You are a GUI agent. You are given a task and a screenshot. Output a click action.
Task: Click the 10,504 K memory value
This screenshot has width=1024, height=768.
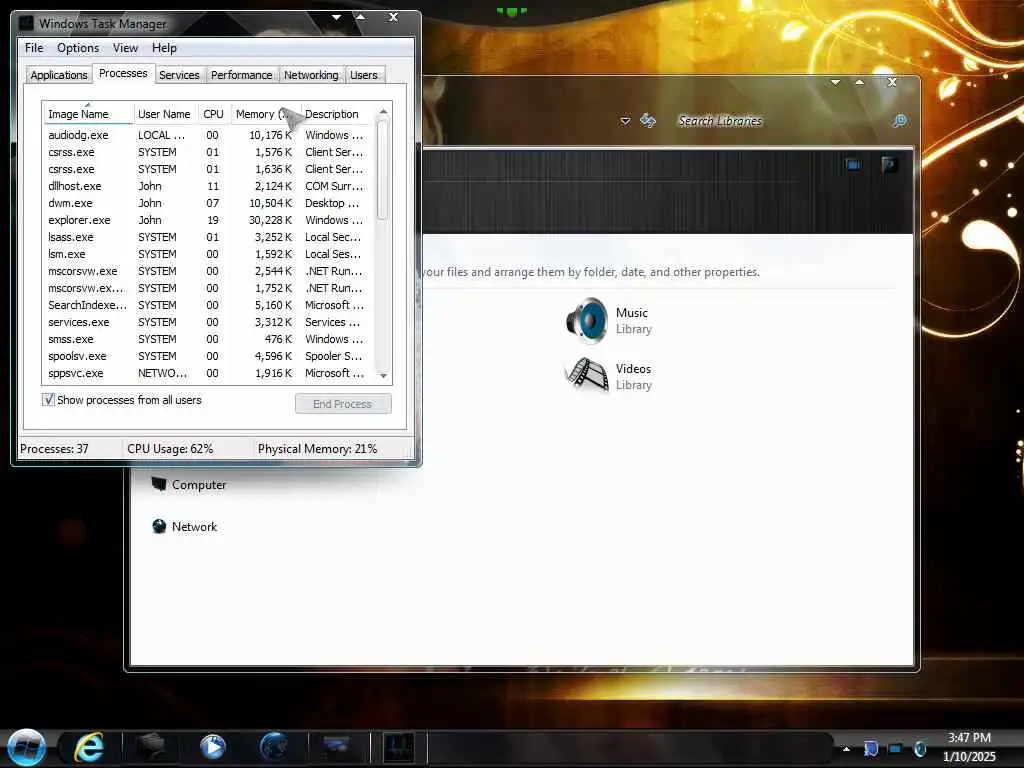pyautogui.click(x=270, y=203)
